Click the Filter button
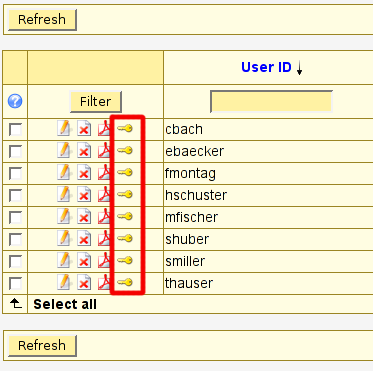This screenshot has height=371, width=373. click(95, 101)
